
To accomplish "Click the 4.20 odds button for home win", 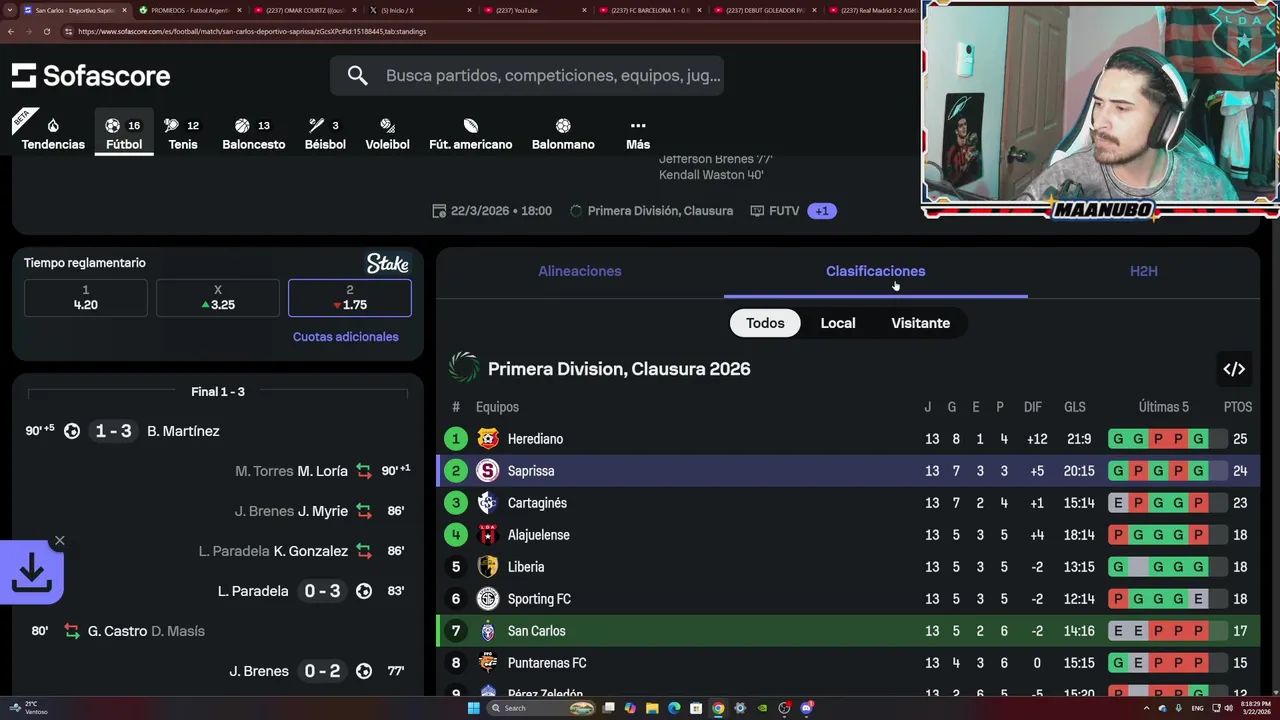I will click(86, 298).
